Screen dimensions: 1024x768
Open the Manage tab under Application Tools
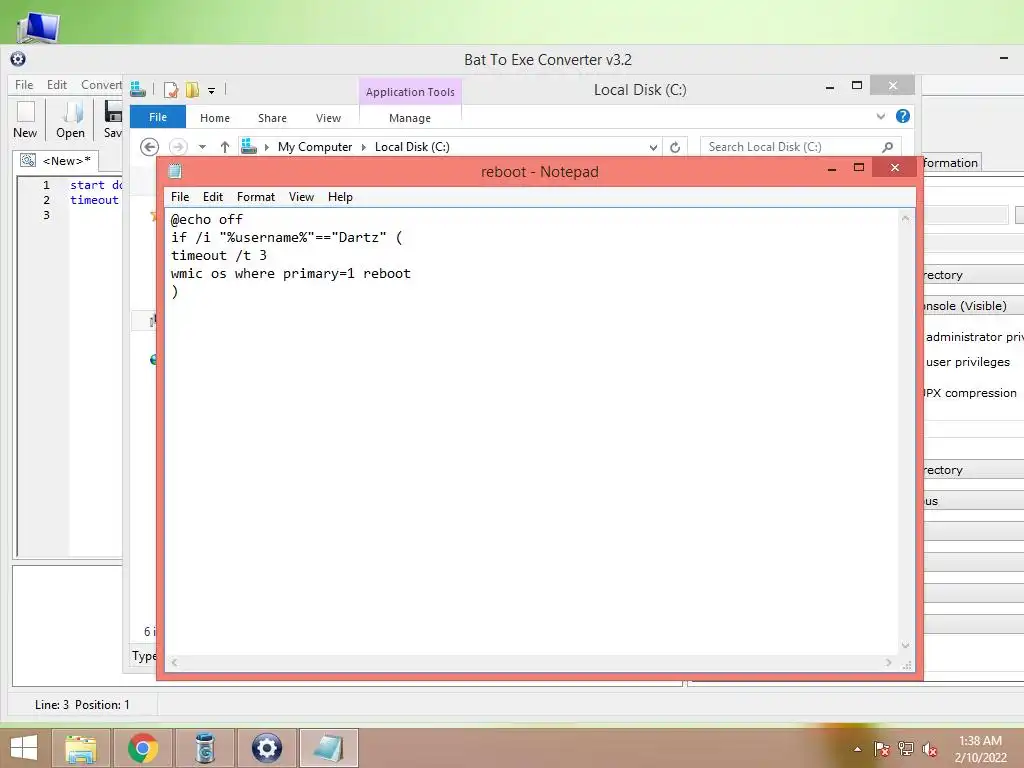410,118
